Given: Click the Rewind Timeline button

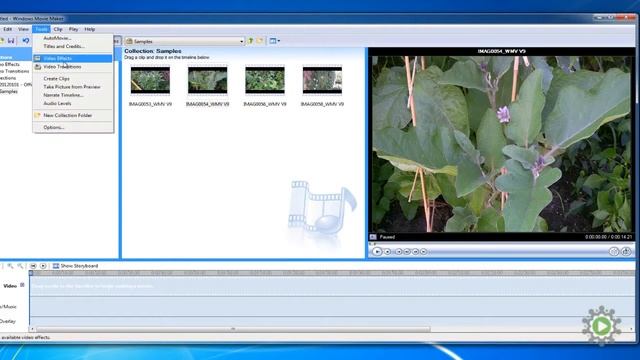Looking at the screenshot, I should [x=33, y=266].
